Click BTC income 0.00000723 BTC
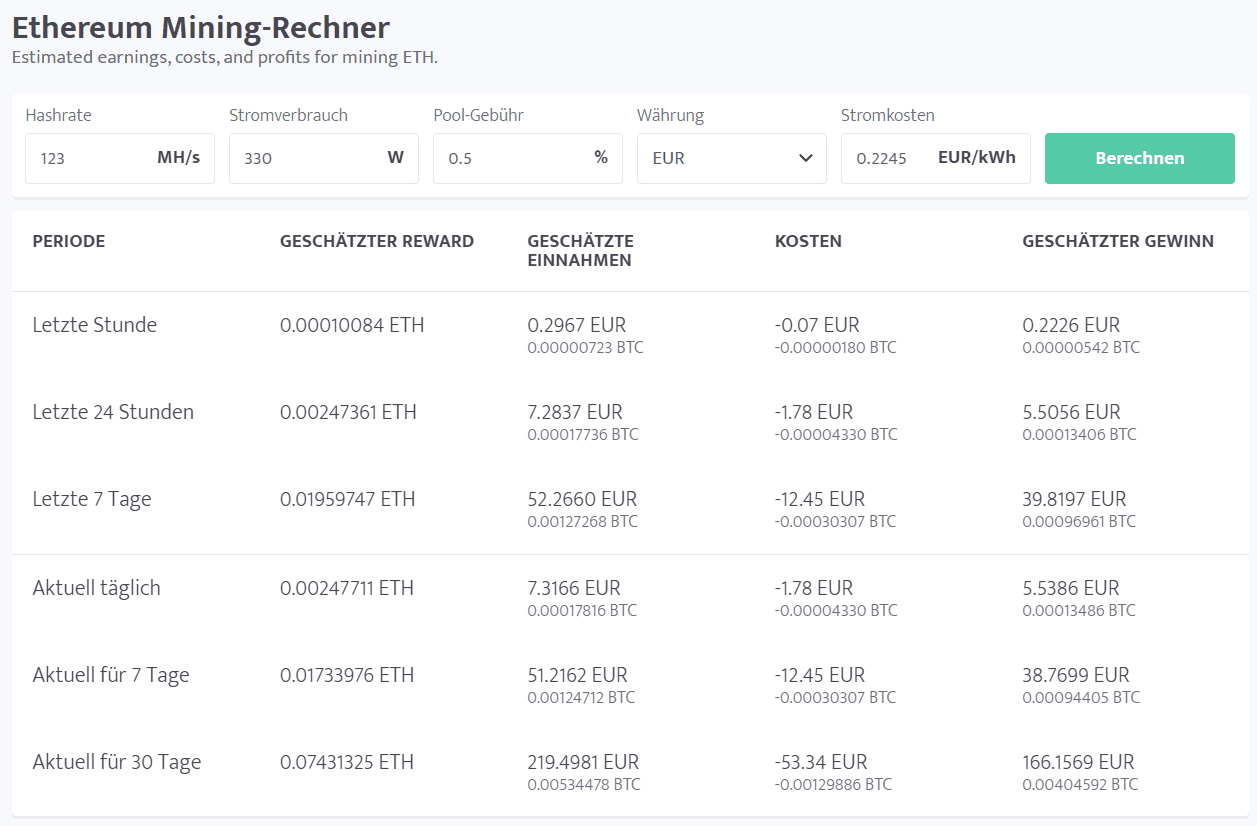Screen dimensions: 1257x826 pos(585,348)
